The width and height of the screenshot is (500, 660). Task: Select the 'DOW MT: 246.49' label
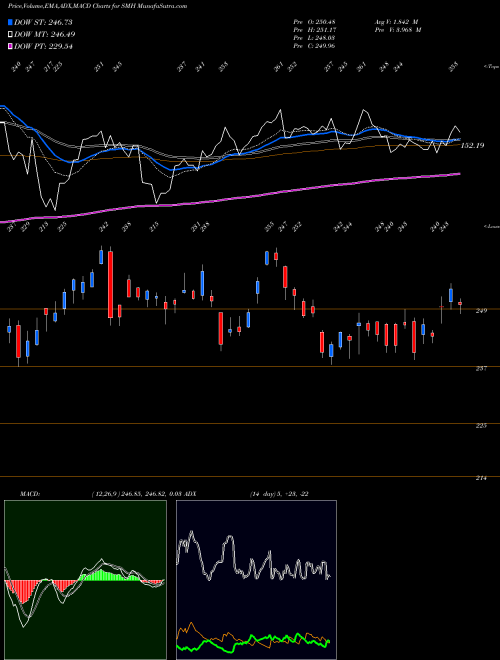point(45,34)
